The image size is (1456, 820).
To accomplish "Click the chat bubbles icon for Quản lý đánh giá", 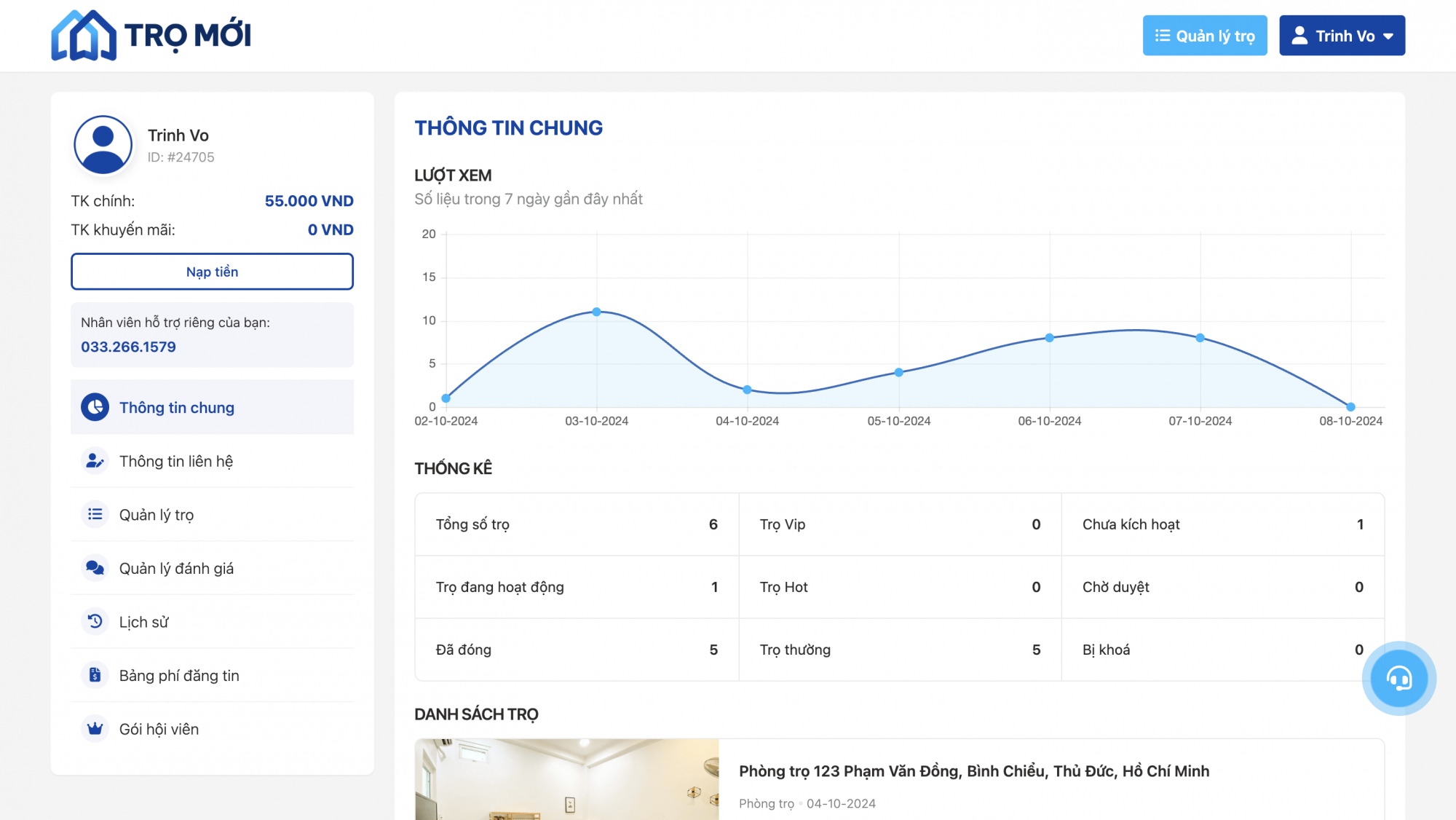I will (x=95, y=568).
